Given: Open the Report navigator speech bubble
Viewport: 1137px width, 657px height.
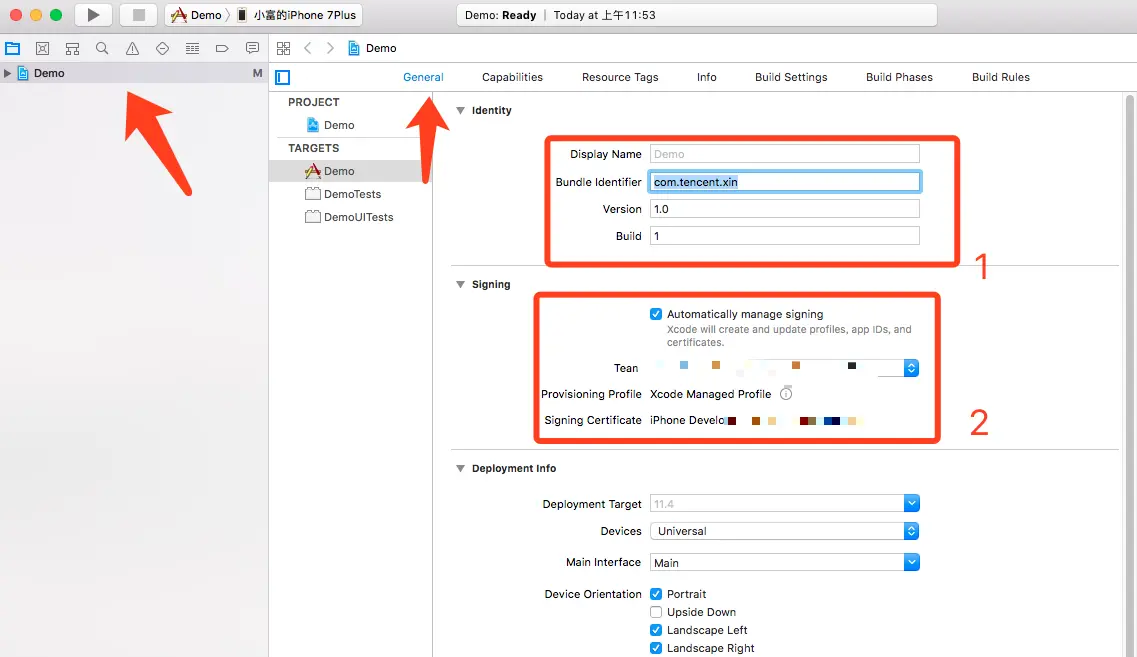Looking at the screenshot, I should coord(252,49).
